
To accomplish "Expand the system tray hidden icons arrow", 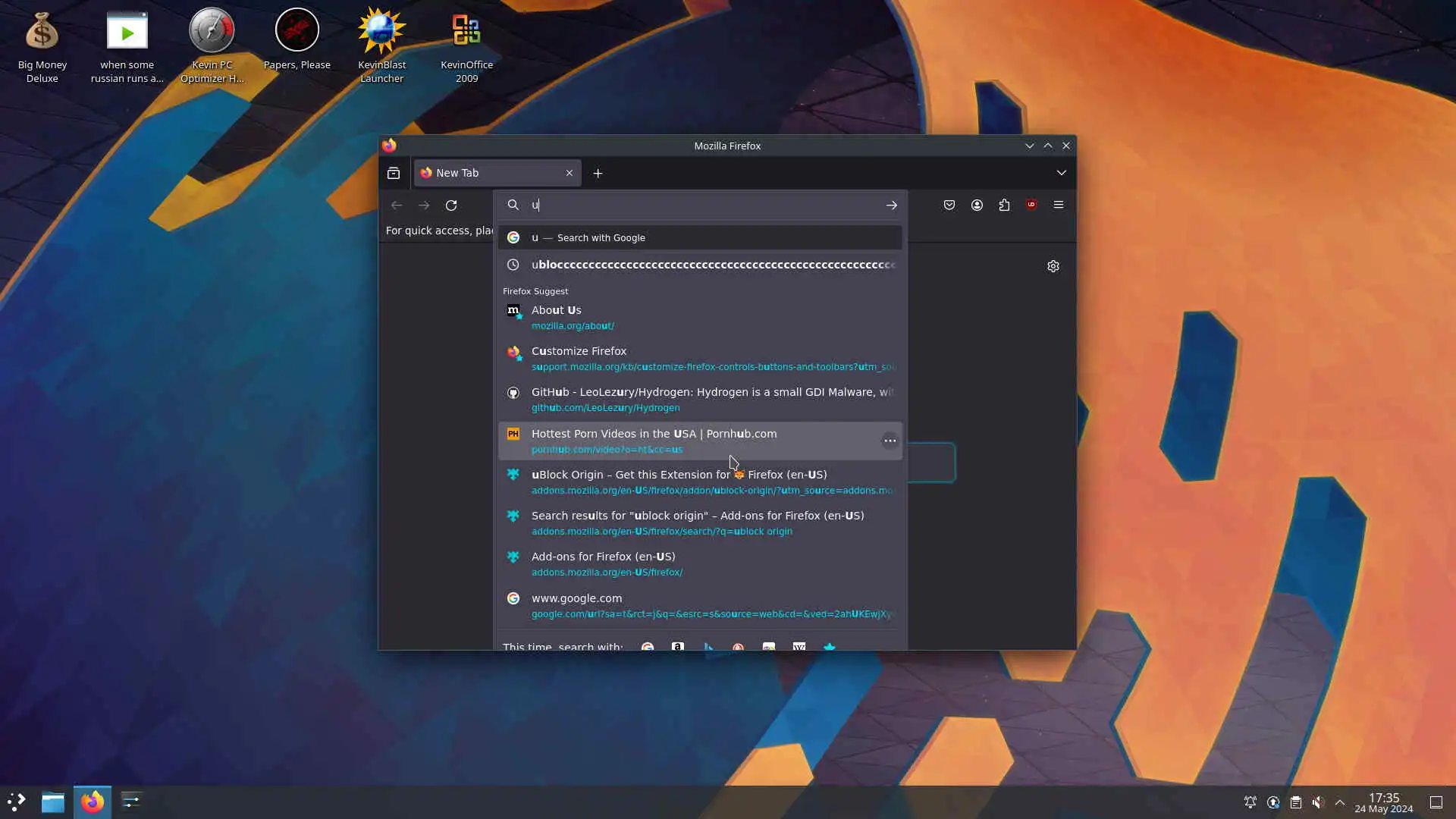I will point(1340,802).
